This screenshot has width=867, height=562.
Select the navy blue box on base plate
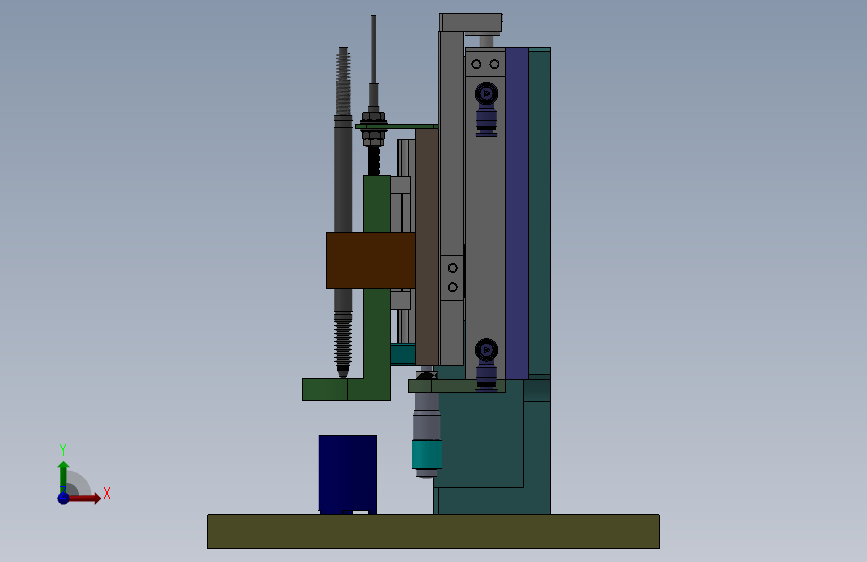click(348, 475)
